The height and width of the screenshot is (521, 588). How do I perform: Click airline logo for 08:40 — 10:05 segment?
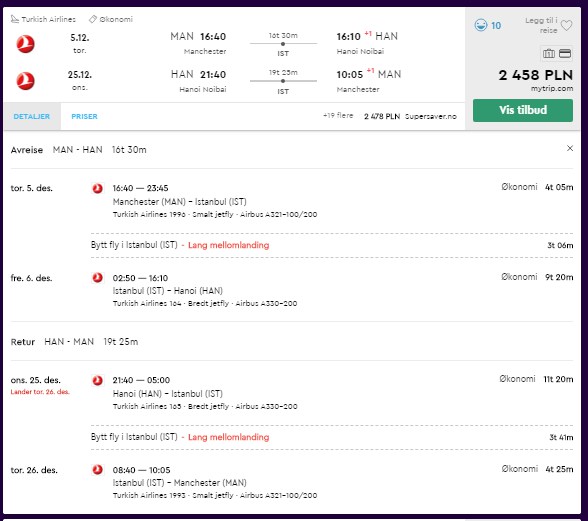[98, 470]
